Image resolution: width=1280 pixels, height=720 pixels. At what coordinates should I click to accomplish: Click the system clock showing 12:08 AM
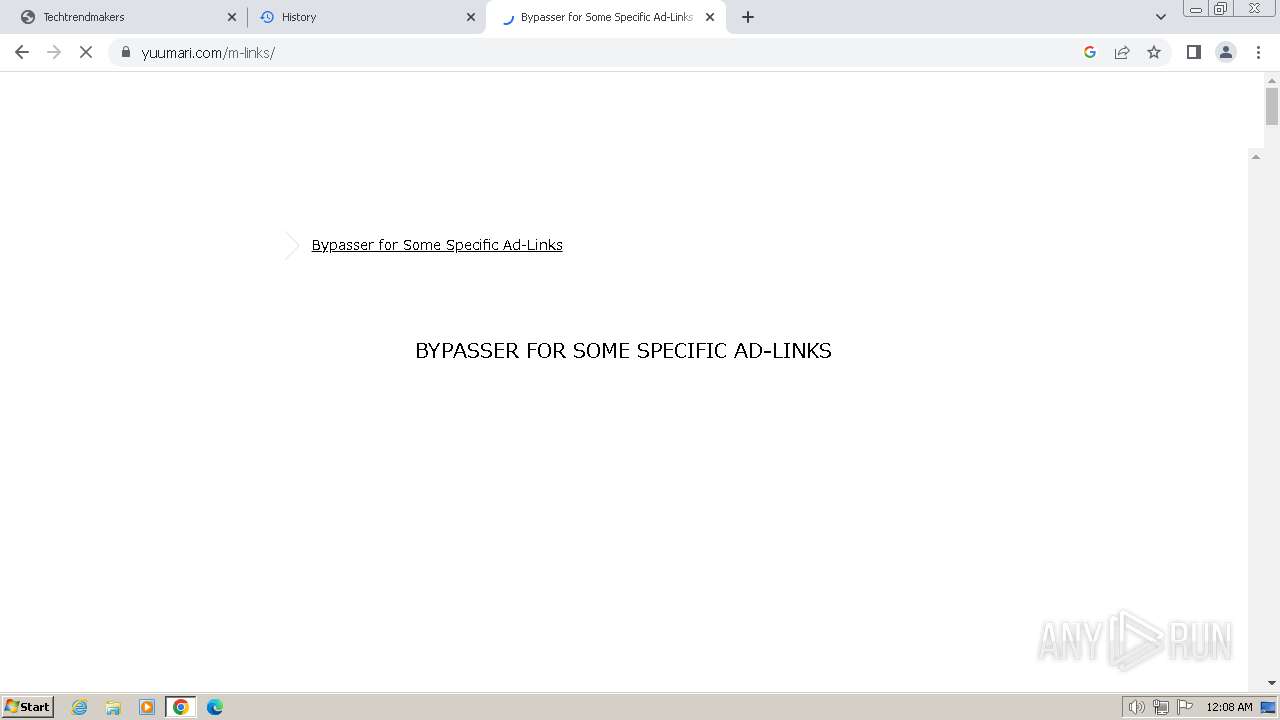pos(1229,707)
